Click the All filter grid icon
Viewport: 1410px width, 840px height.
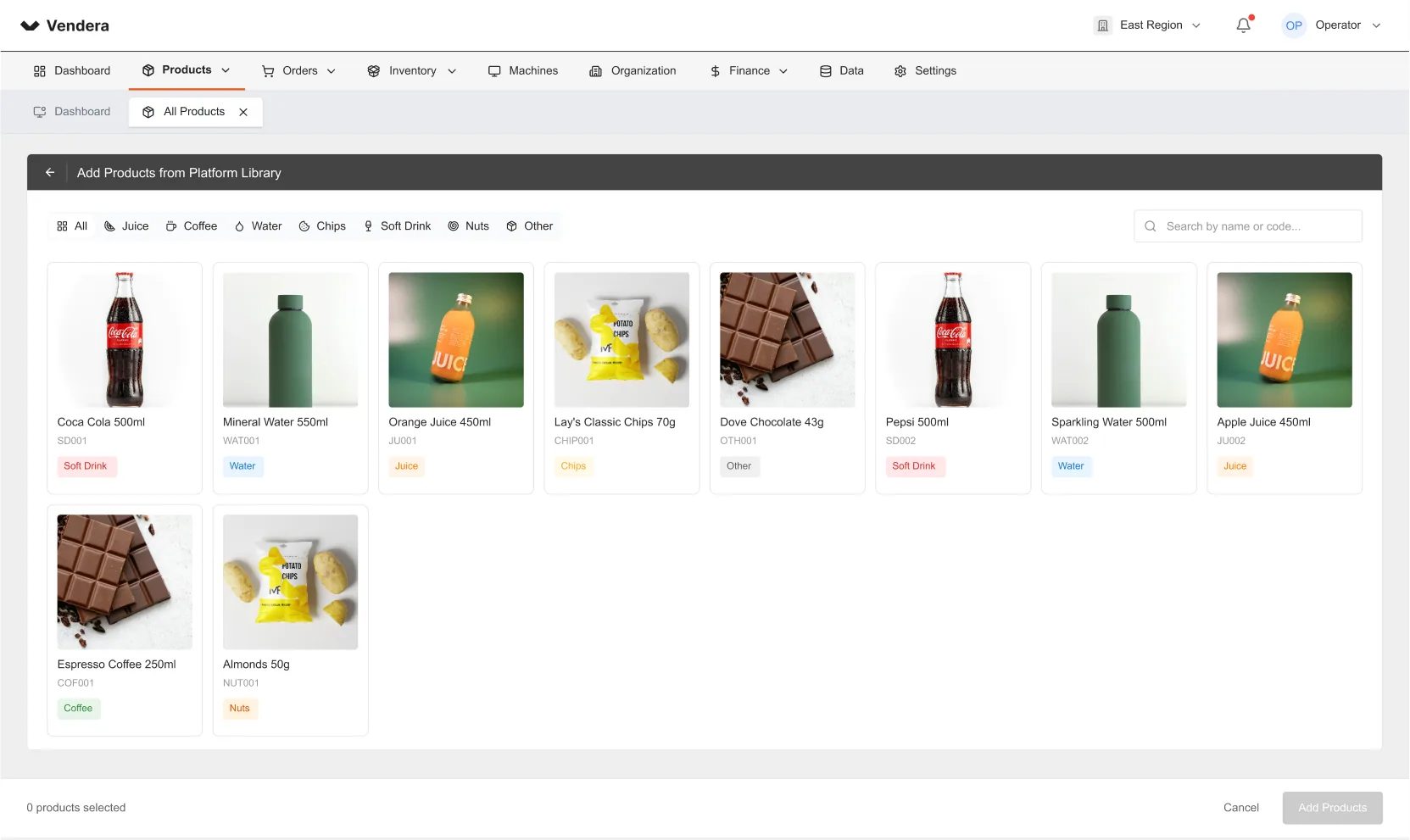(x=62, y=226)
